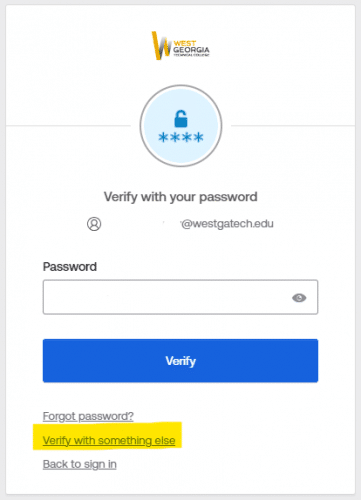Viewport: 361px width, 500px height.
Task: Click the yellow highlight around alternate verification link
Action: click(107, 436)
